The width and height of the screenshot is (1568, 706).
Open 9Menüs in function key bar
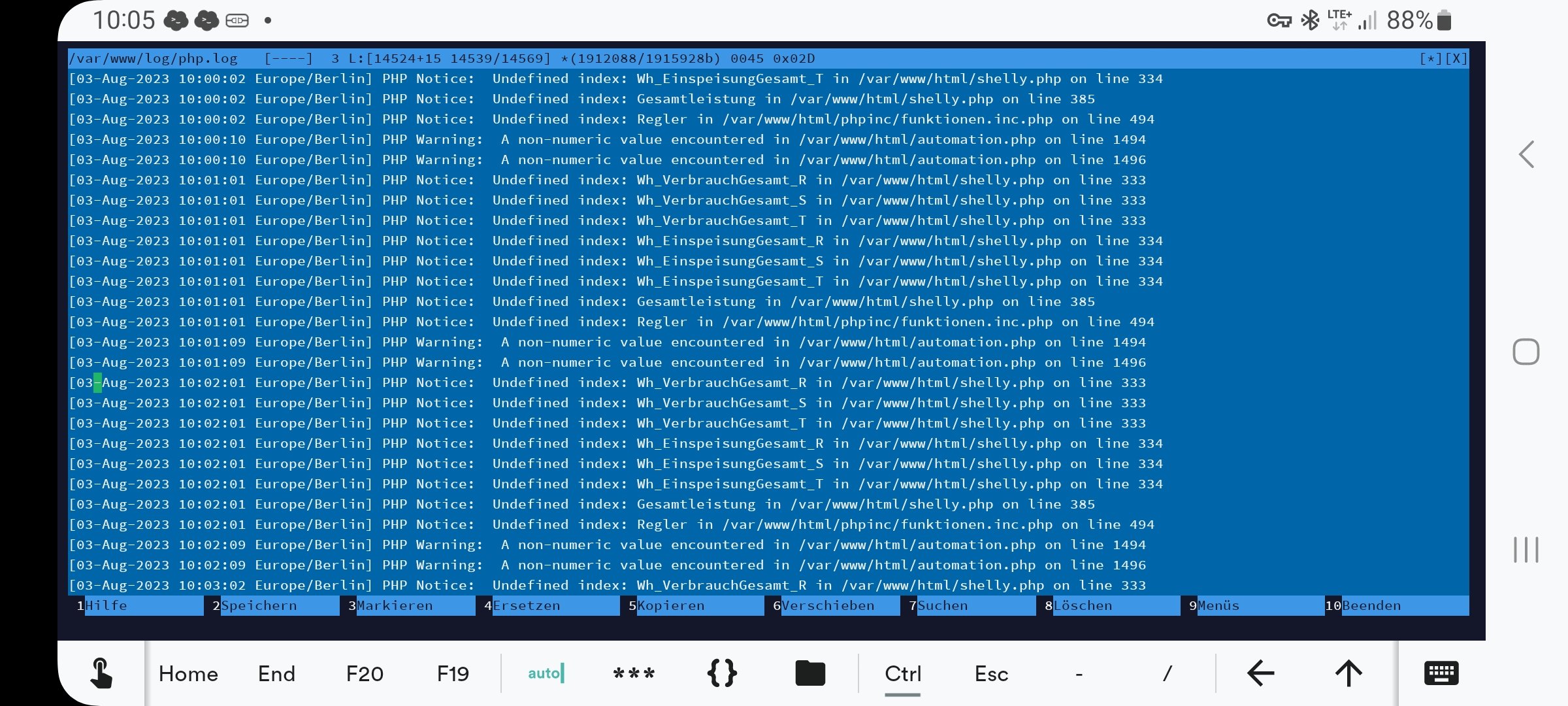[1218, 605]
